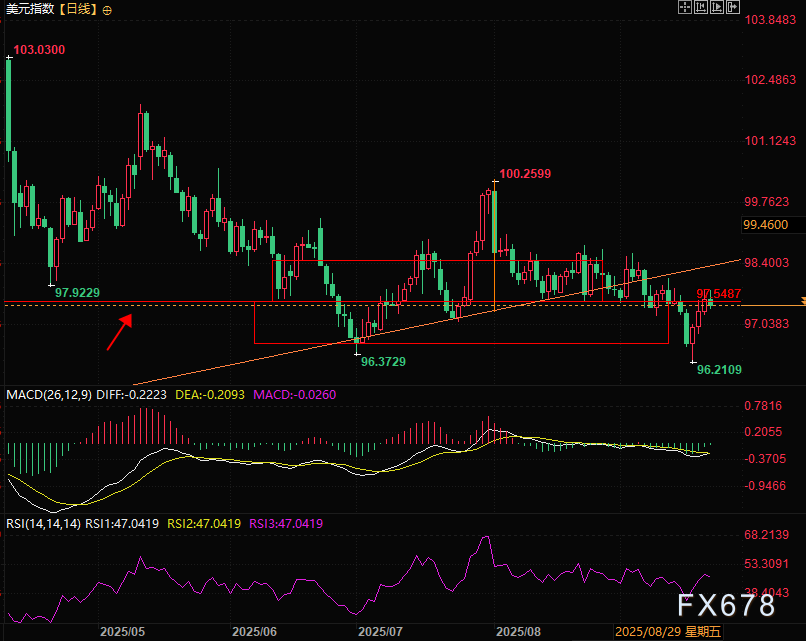This screenshot has width=806, height=641.
Task: Click the 96.3729 low price label
Action: pyautogui.click(x=385, y=361)
